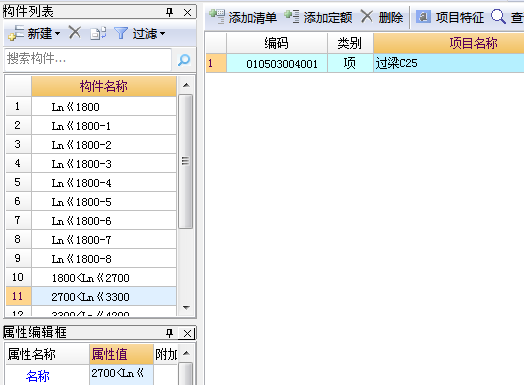Click the 过滤 funnel filter icon

point(121,33)
